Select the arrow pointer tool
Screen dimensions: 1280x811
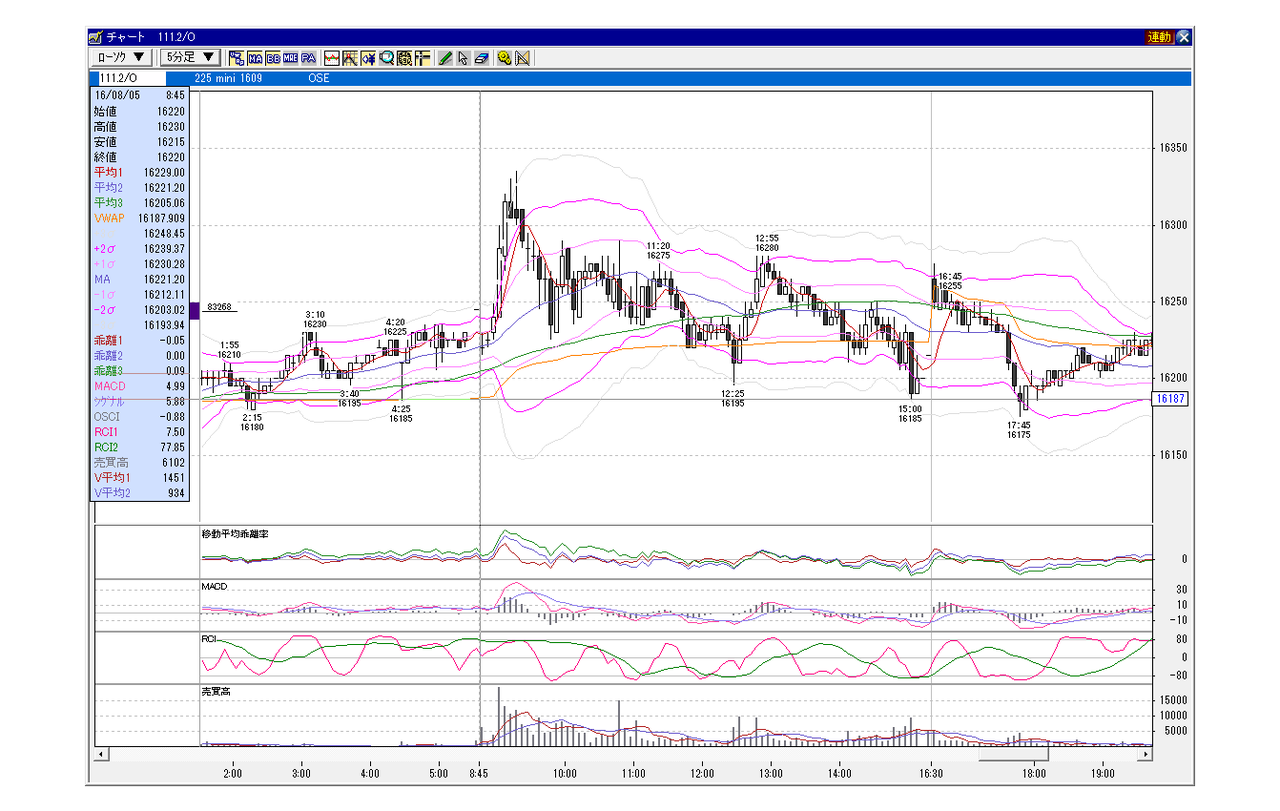[463, 58]
